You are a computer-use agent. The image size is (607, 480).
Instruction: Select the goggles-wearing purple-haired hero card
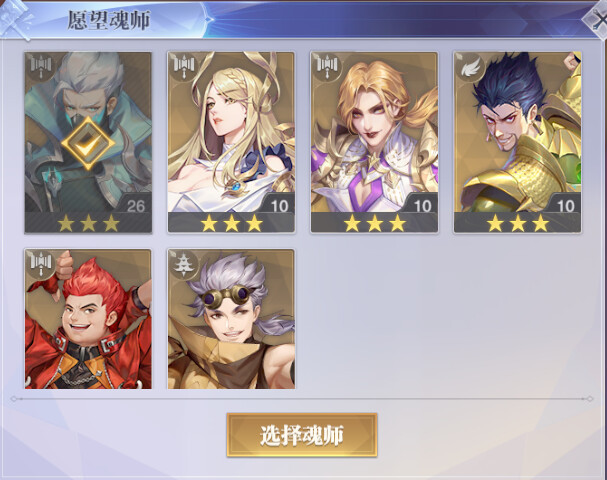[231, 319]
